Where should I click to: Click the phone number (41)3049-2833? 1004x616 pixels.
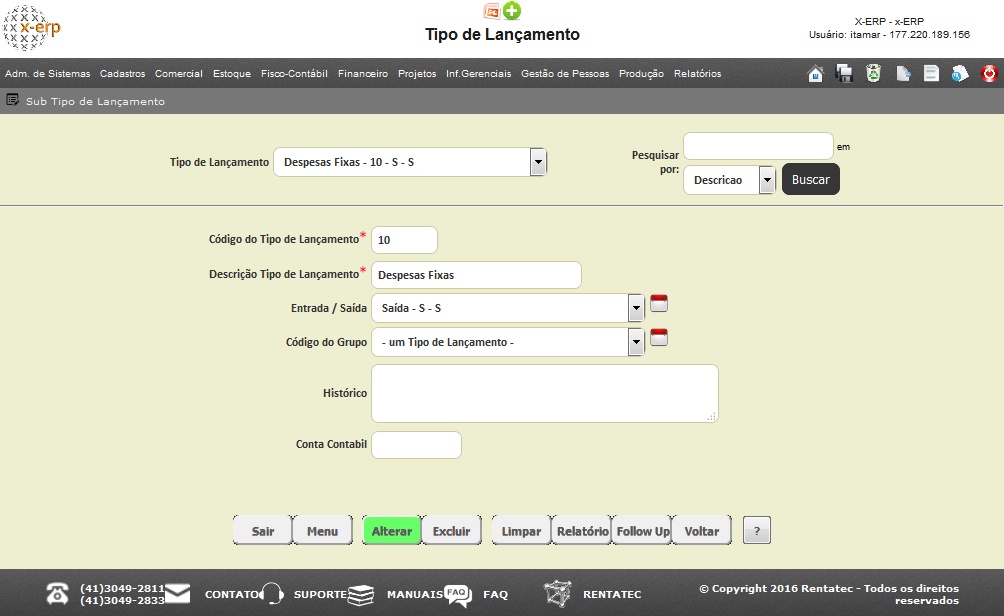point(122,600)
